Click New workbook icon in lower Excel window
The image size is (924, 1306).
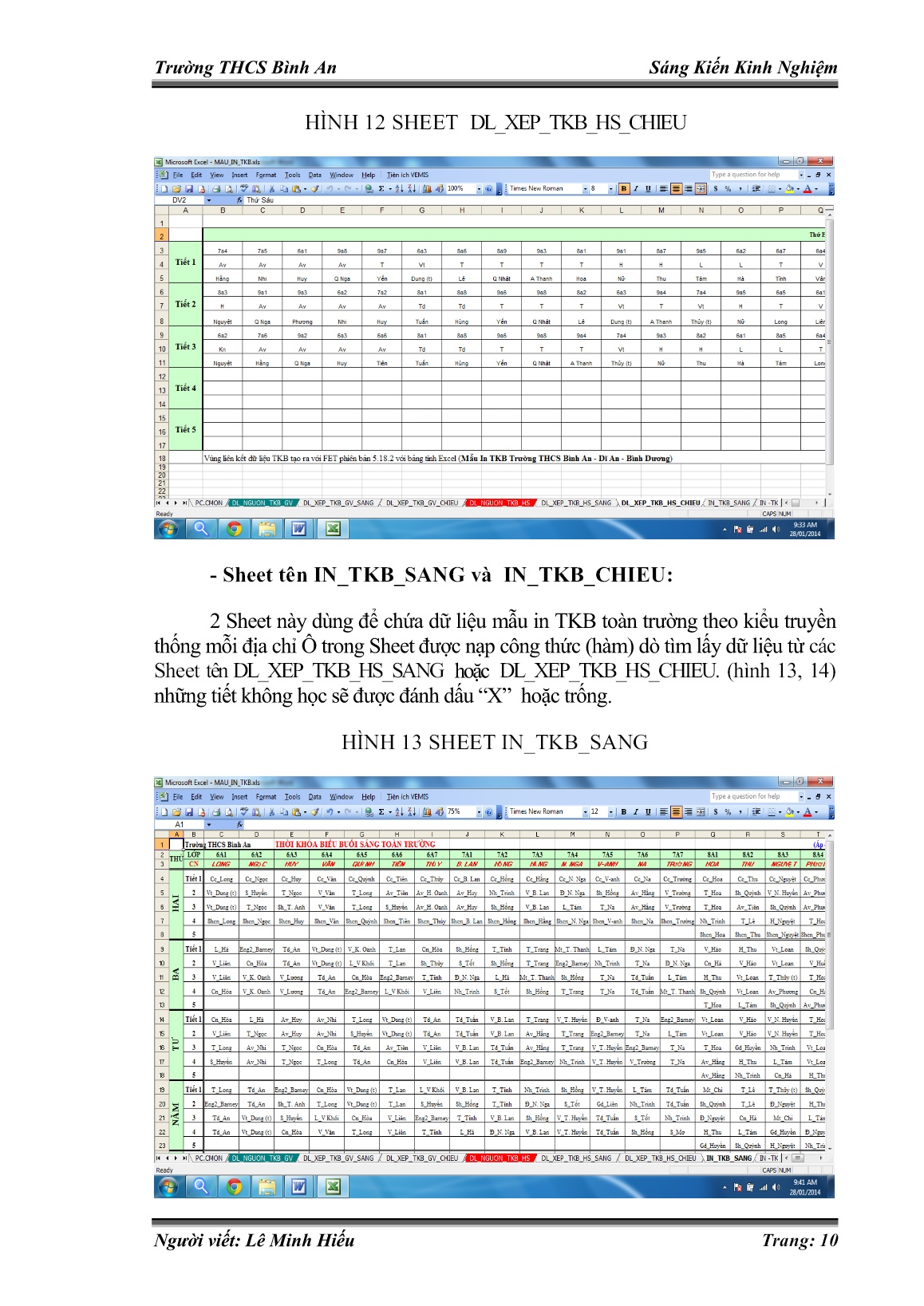[164, 811]
